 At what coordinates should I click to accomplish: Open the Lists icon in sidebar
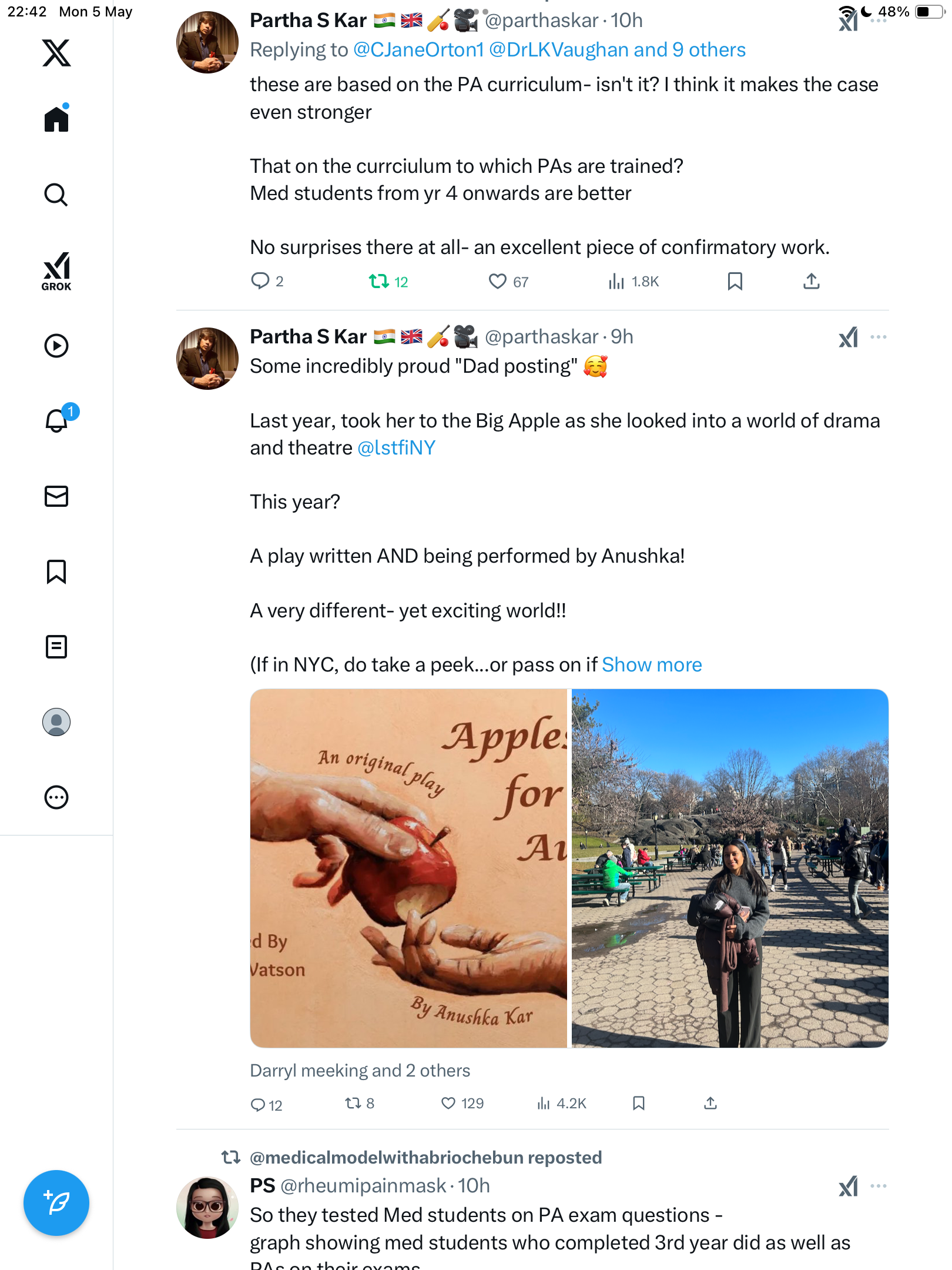pos(56,647)
